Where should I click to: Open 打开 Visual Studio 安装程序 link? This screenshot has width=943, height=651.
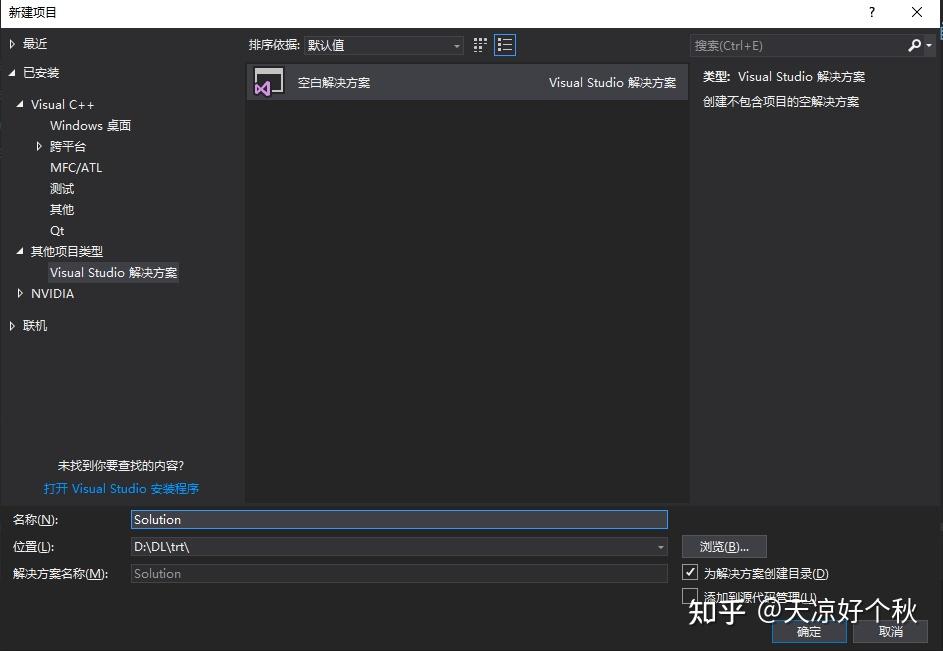click(x=121, y=488)
